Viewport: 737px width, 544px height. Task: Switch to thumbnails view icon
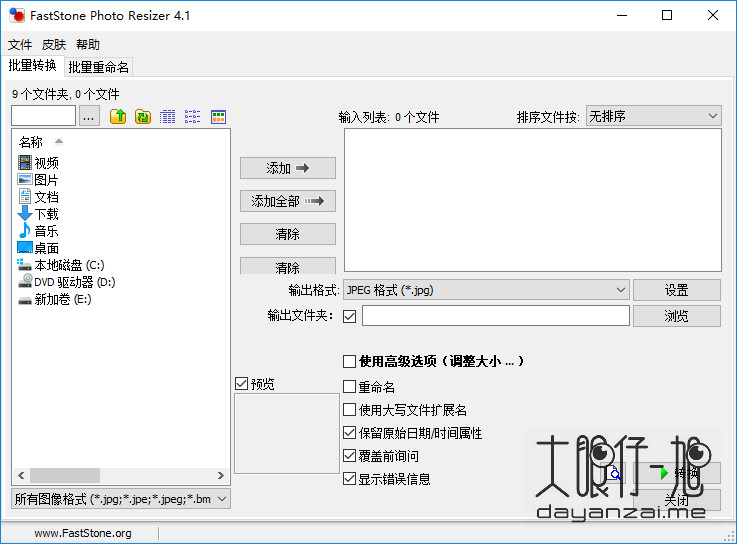(x=219, y=116)
